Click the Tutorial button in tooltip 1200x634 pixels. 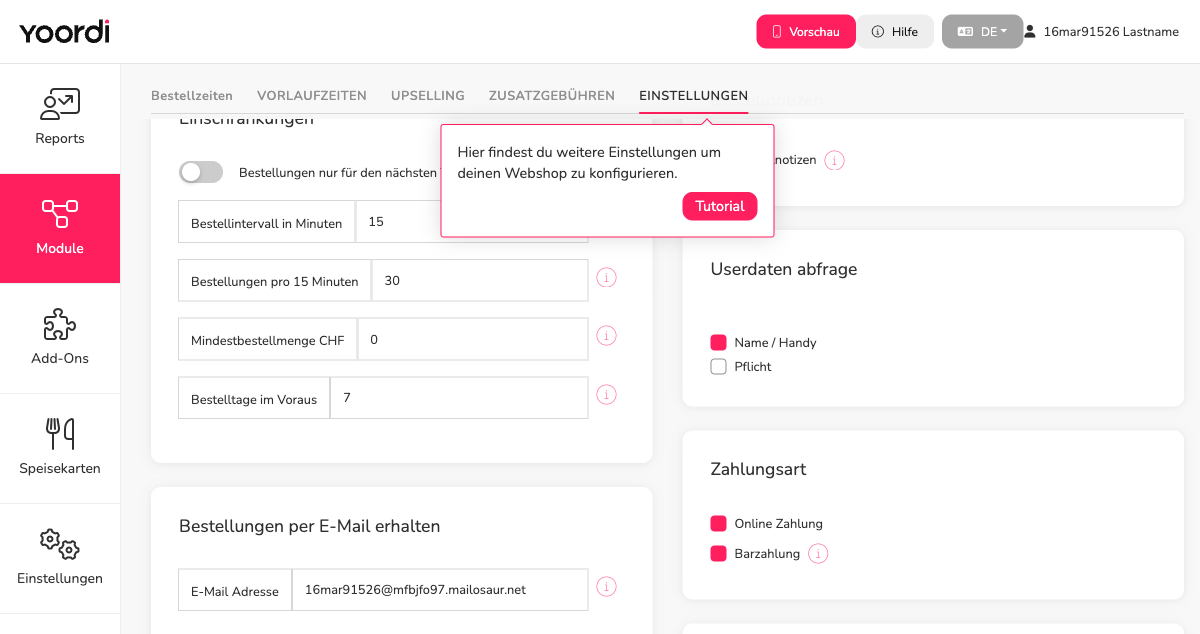click(720, 206)
